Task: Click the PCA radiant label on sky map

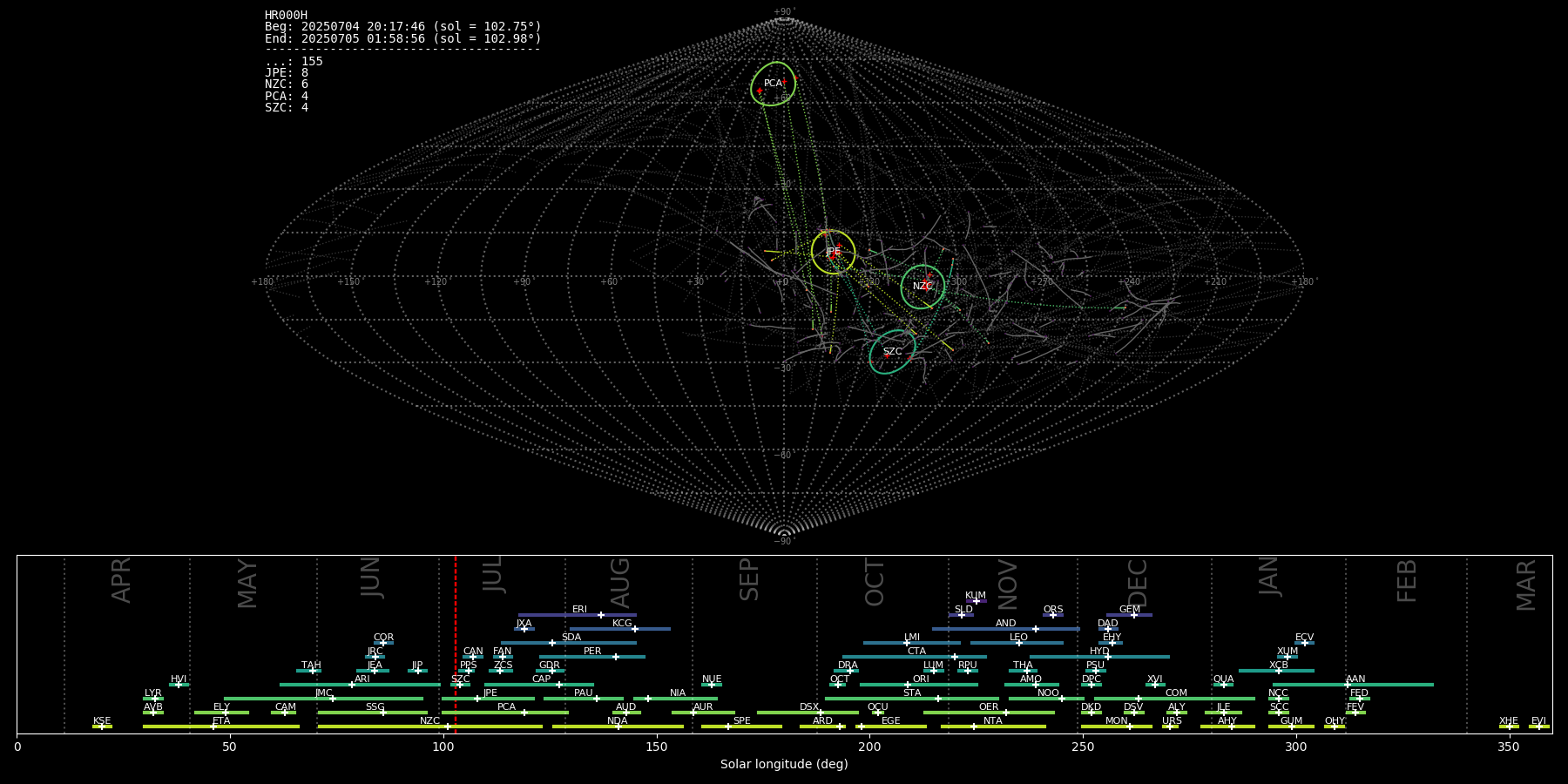Action: (773, 84)
